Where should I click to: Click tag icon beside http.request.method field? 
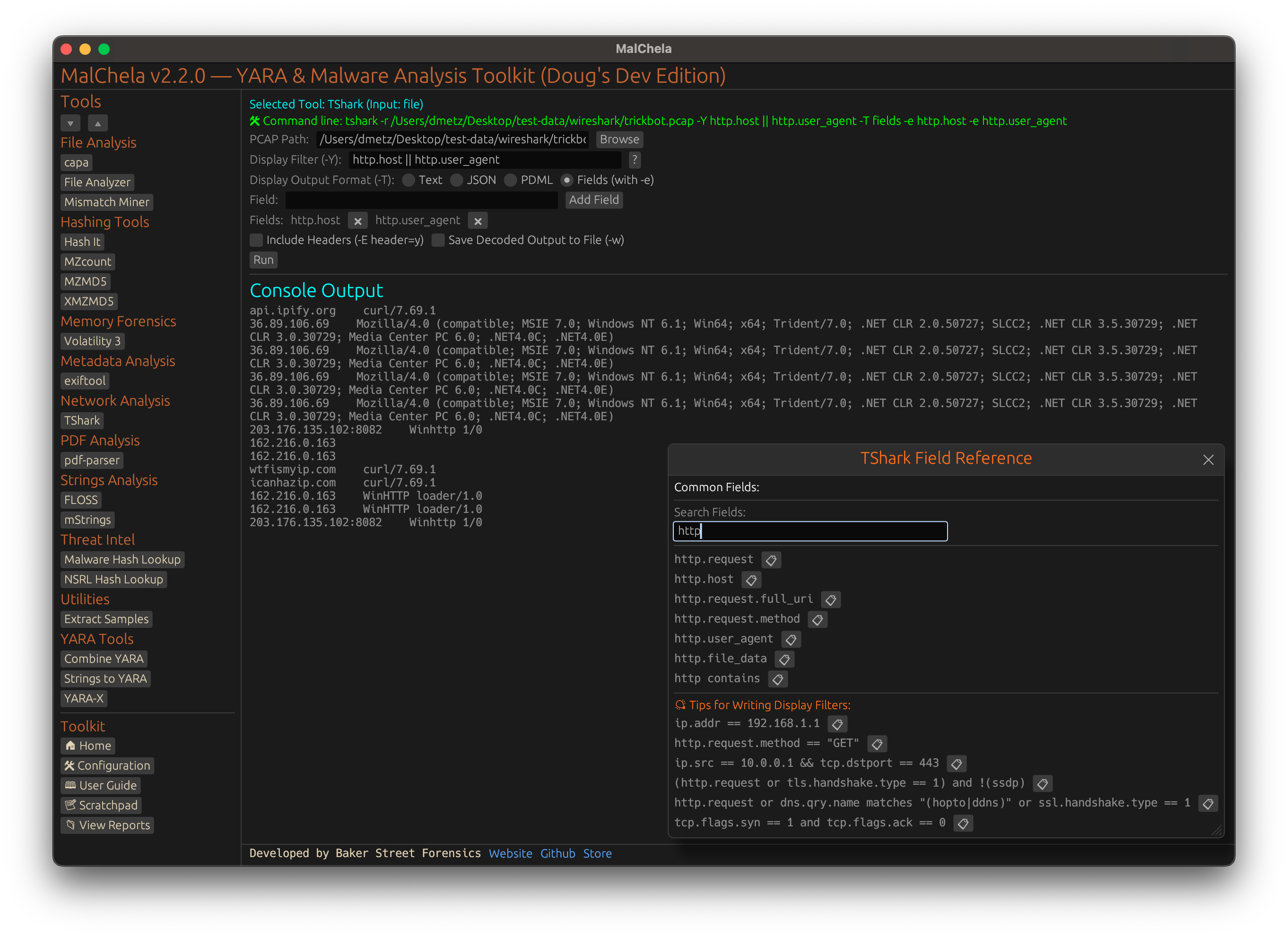click(x=817, y=619)
